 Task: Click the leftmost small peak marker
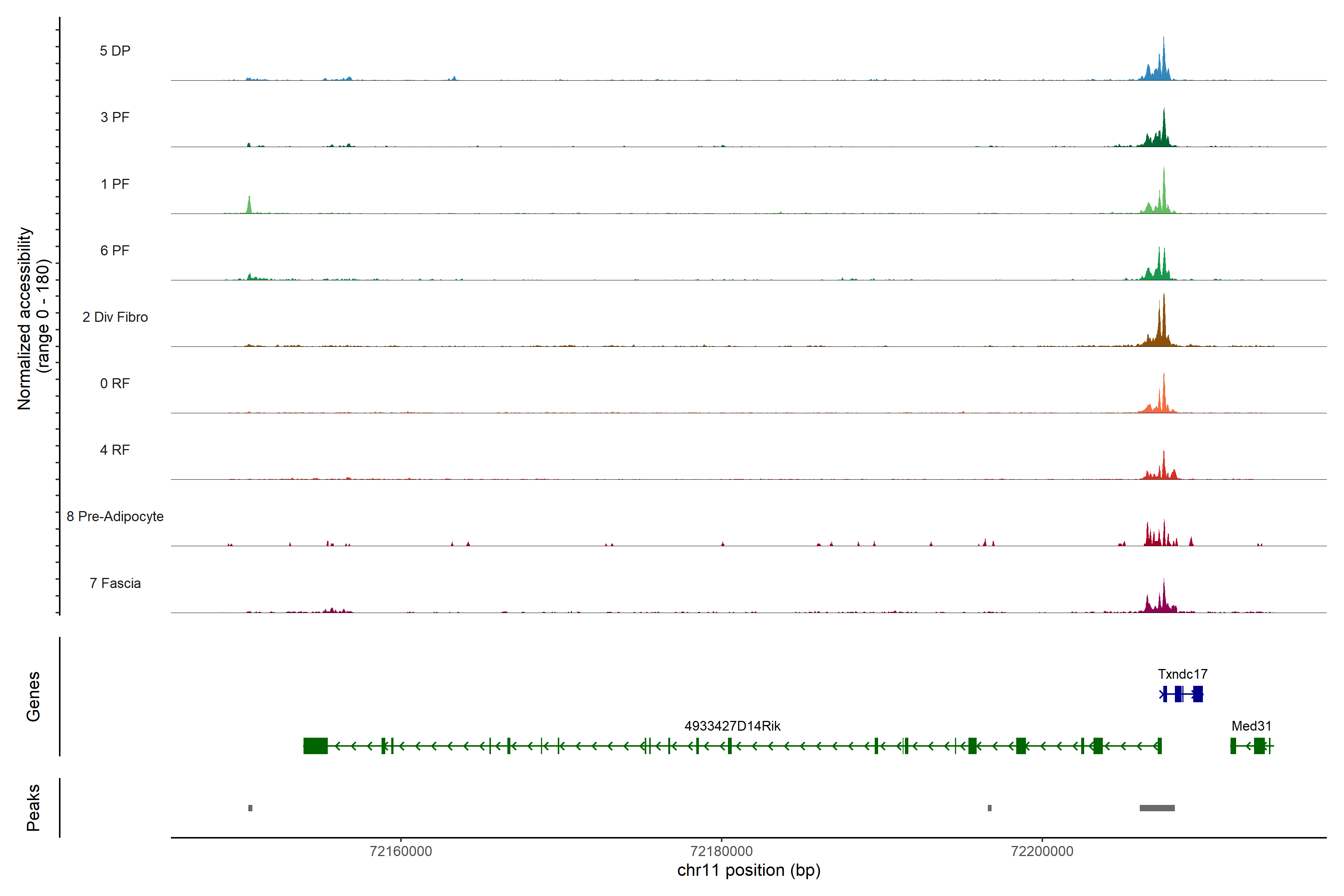click(250, 808)
